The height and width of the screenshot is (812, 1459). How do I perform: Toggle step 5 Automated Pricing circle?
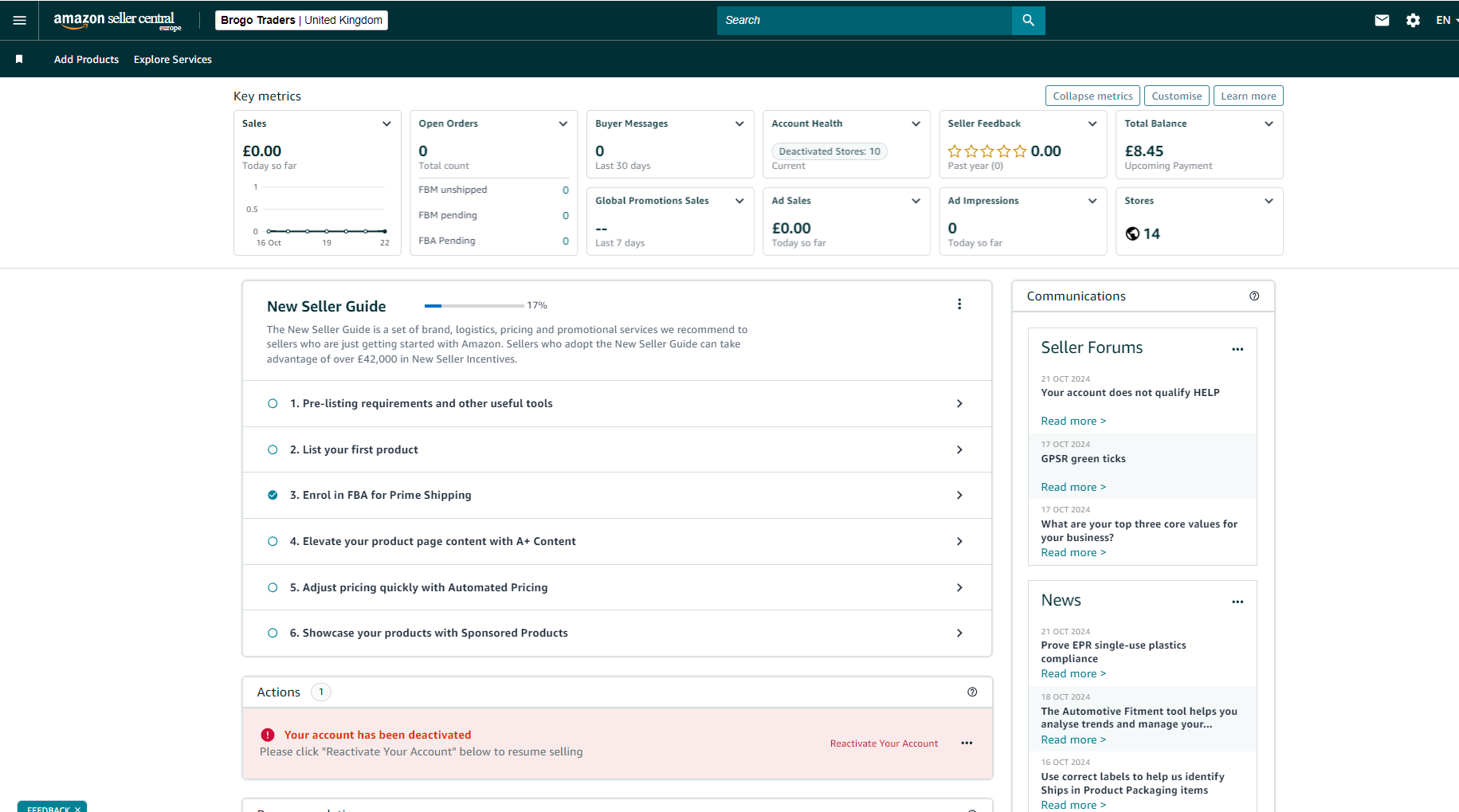click(x=273, y=587)
